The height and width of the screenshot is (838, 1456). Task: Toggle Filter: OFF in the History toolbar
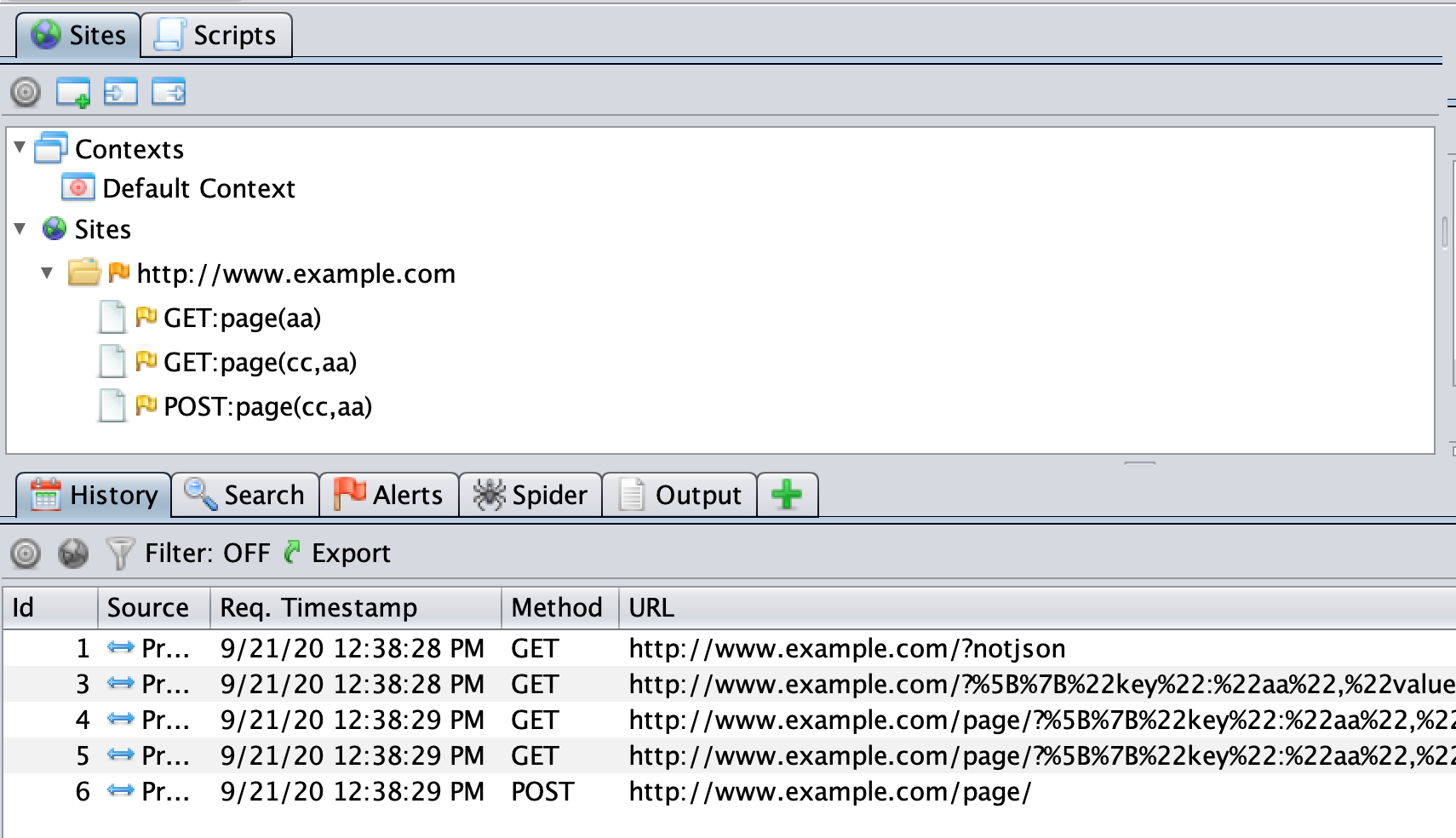(208, 553)
